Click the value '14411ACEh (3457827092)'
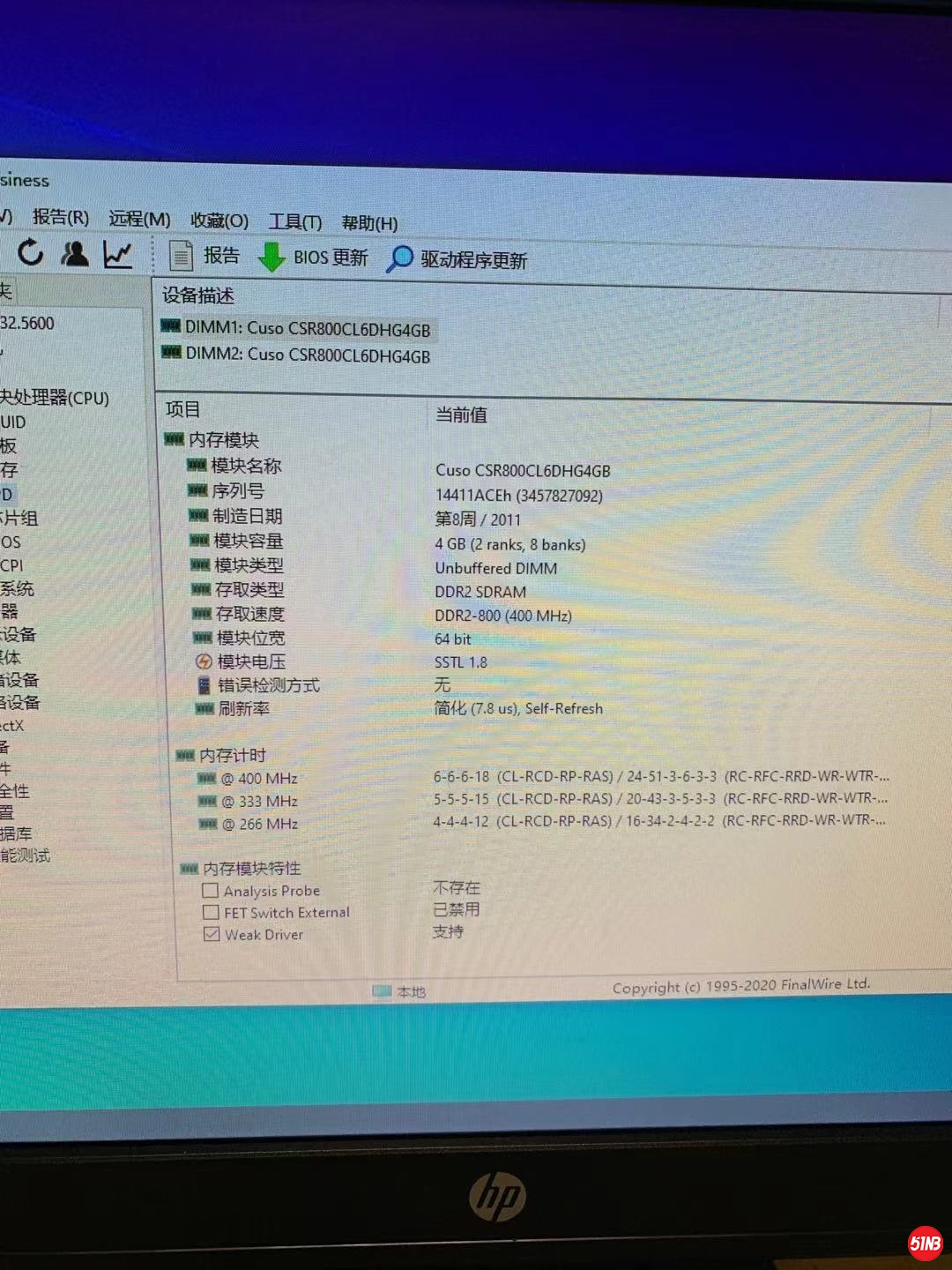Screen dimensions: 952x1270 click(x=519, y=496)
